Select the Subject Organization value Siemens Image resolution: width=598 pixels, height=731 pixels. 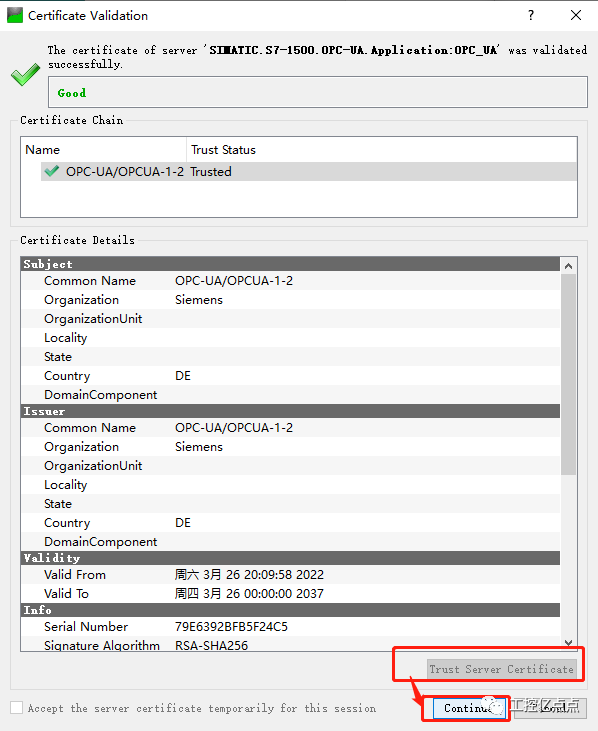[199, 300]
